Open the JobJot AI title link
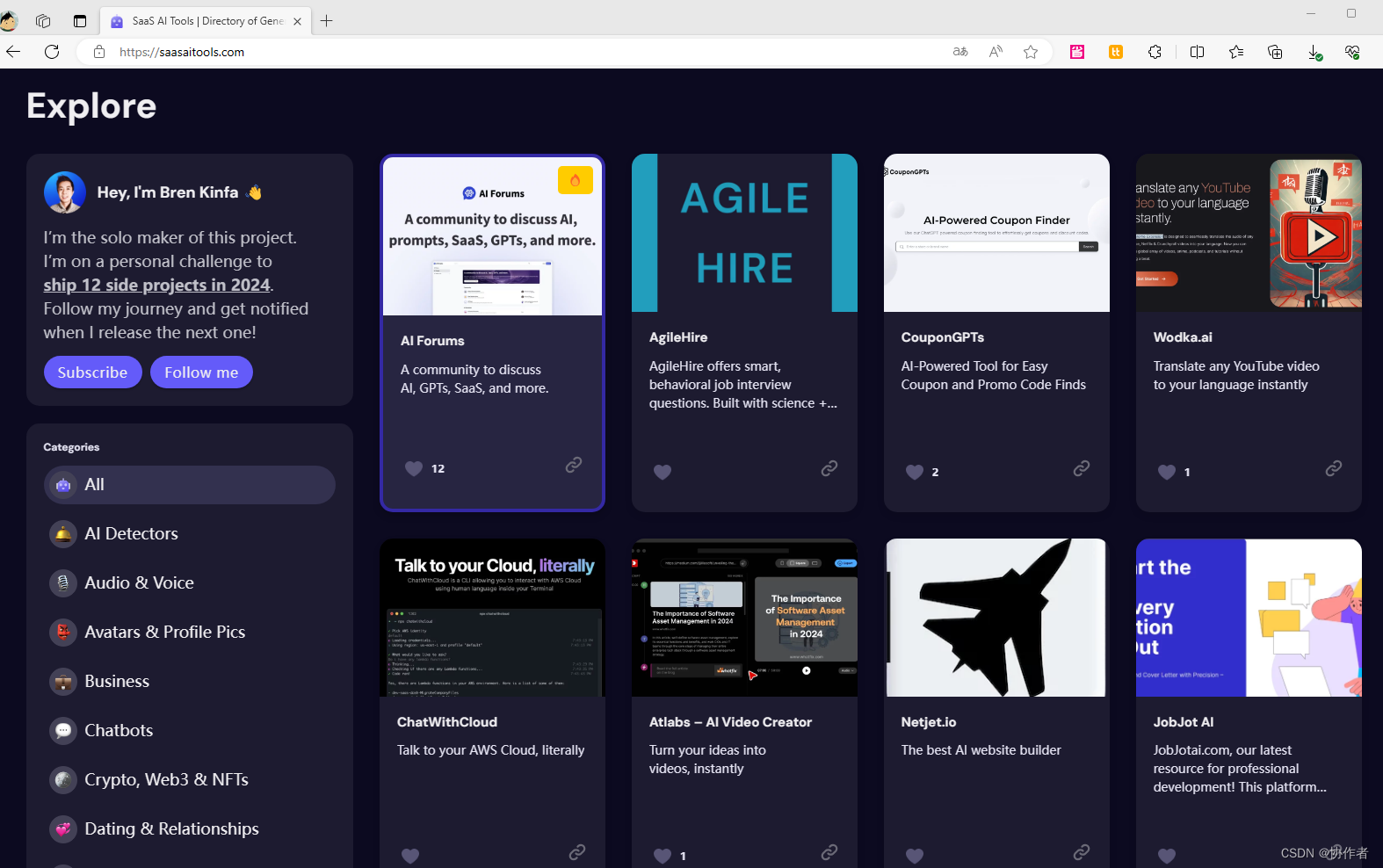 (1184, 722)
